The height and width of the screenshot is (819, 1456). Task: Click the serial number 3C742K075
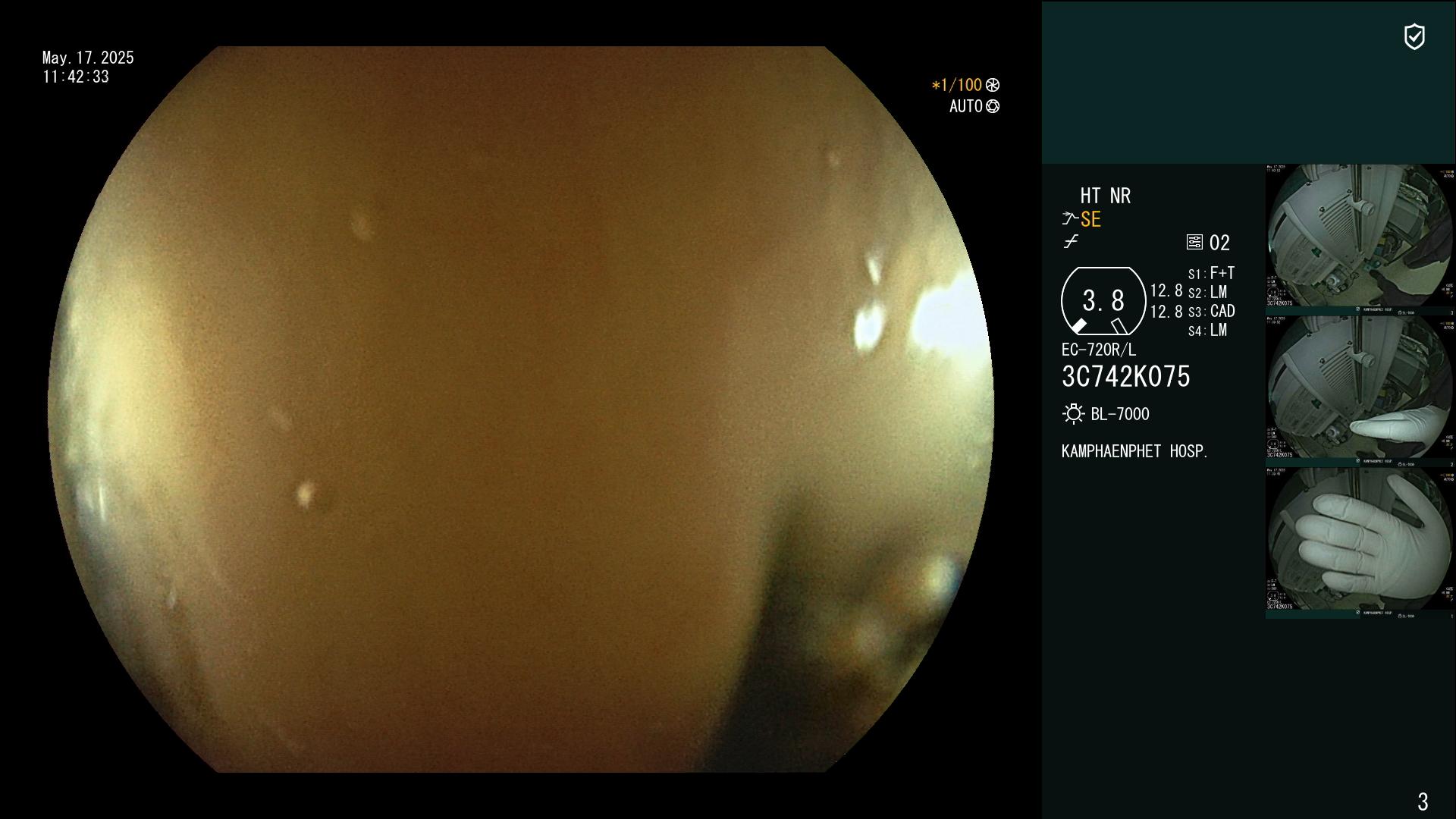pos(1126,377)
